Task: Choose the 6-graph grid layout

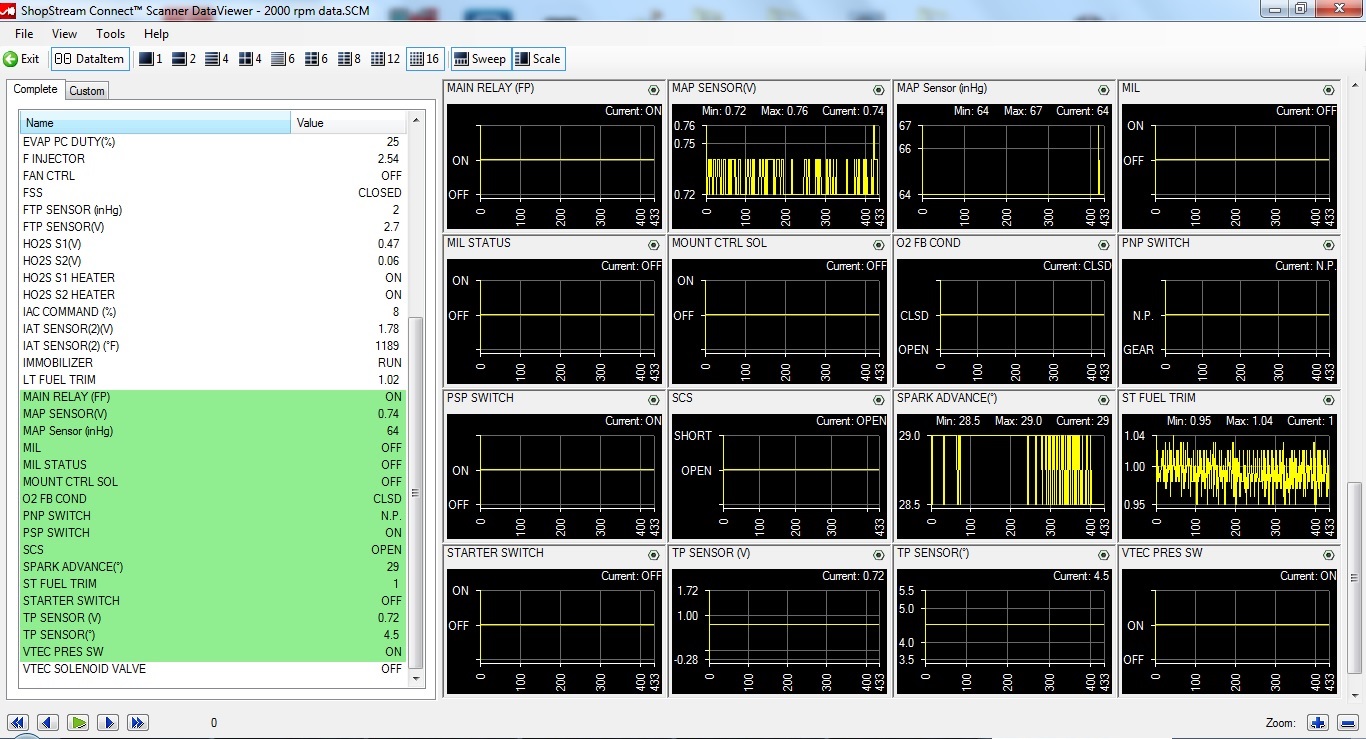Action: click(317, 59)
